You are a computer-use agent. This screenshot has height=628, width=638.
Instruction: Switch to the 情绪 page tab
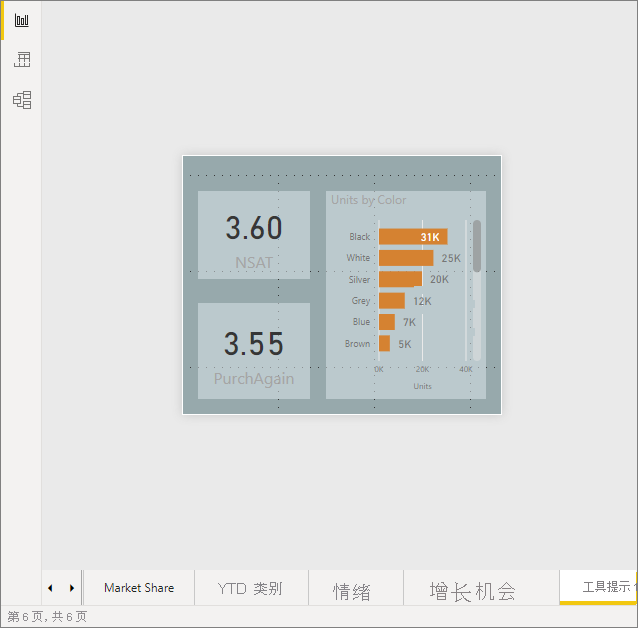tap(356, 588)
